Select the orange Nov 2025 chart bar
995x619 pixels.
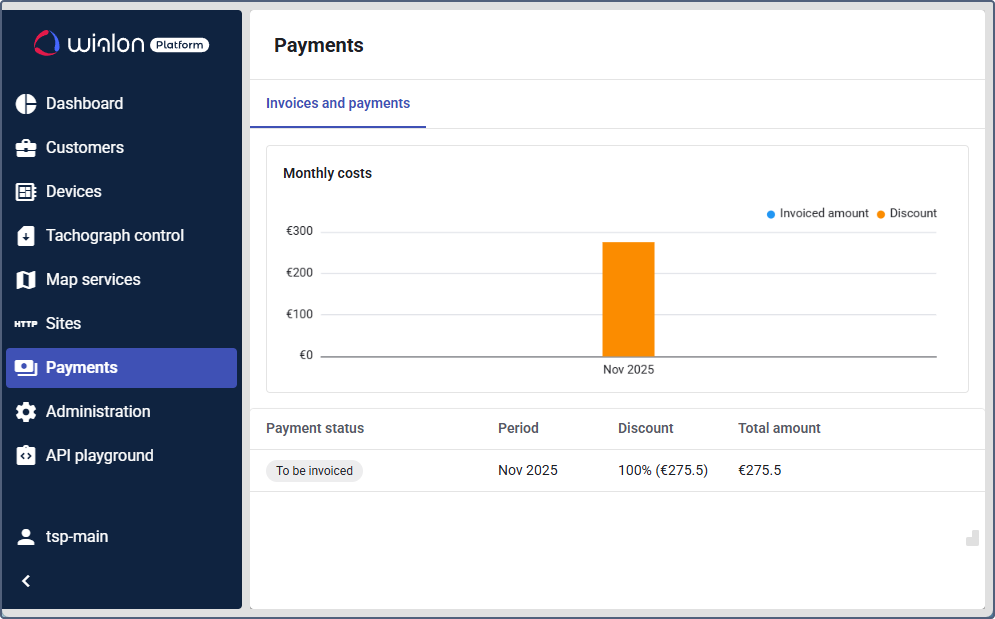point(628,299)
